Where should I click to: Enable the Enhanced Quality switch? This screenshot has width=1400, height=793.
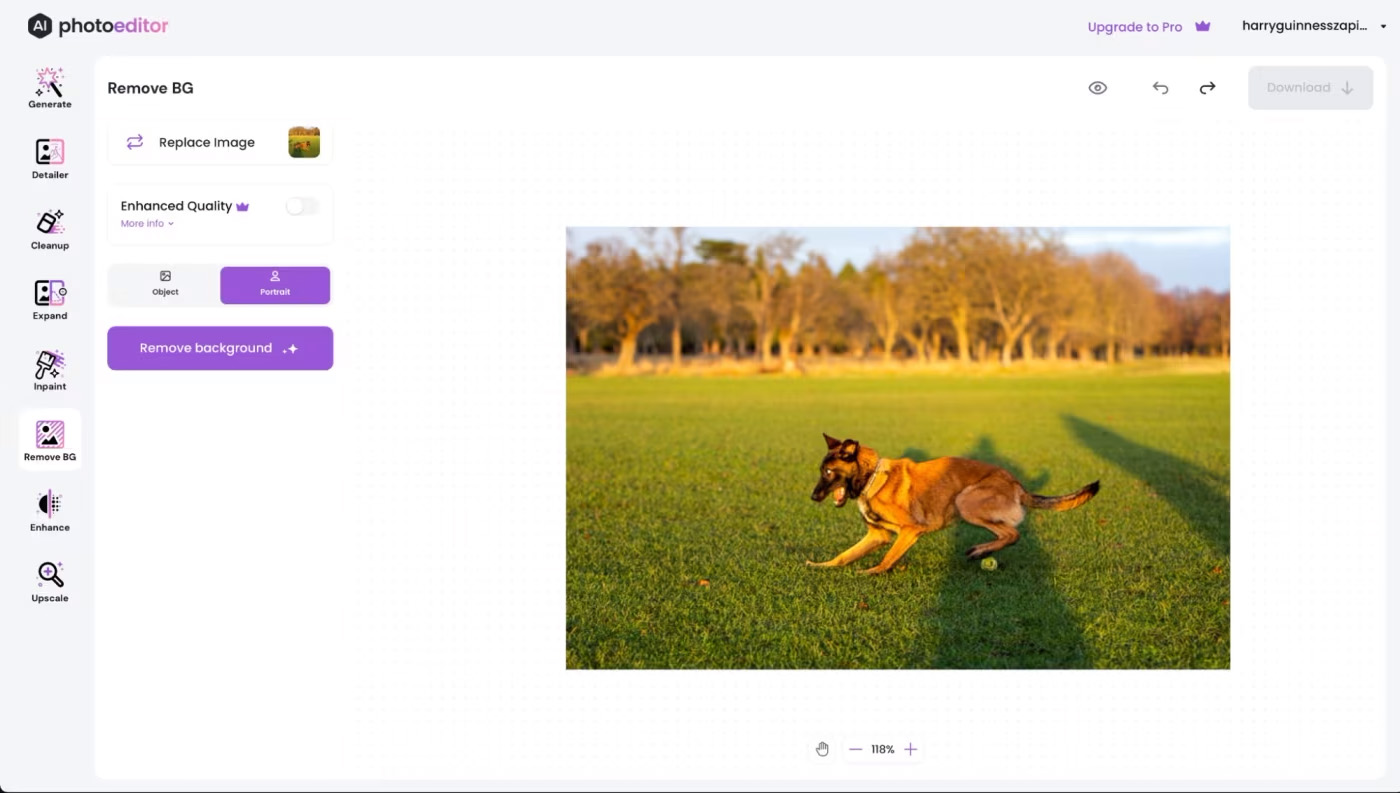click(x=301, y=206)
